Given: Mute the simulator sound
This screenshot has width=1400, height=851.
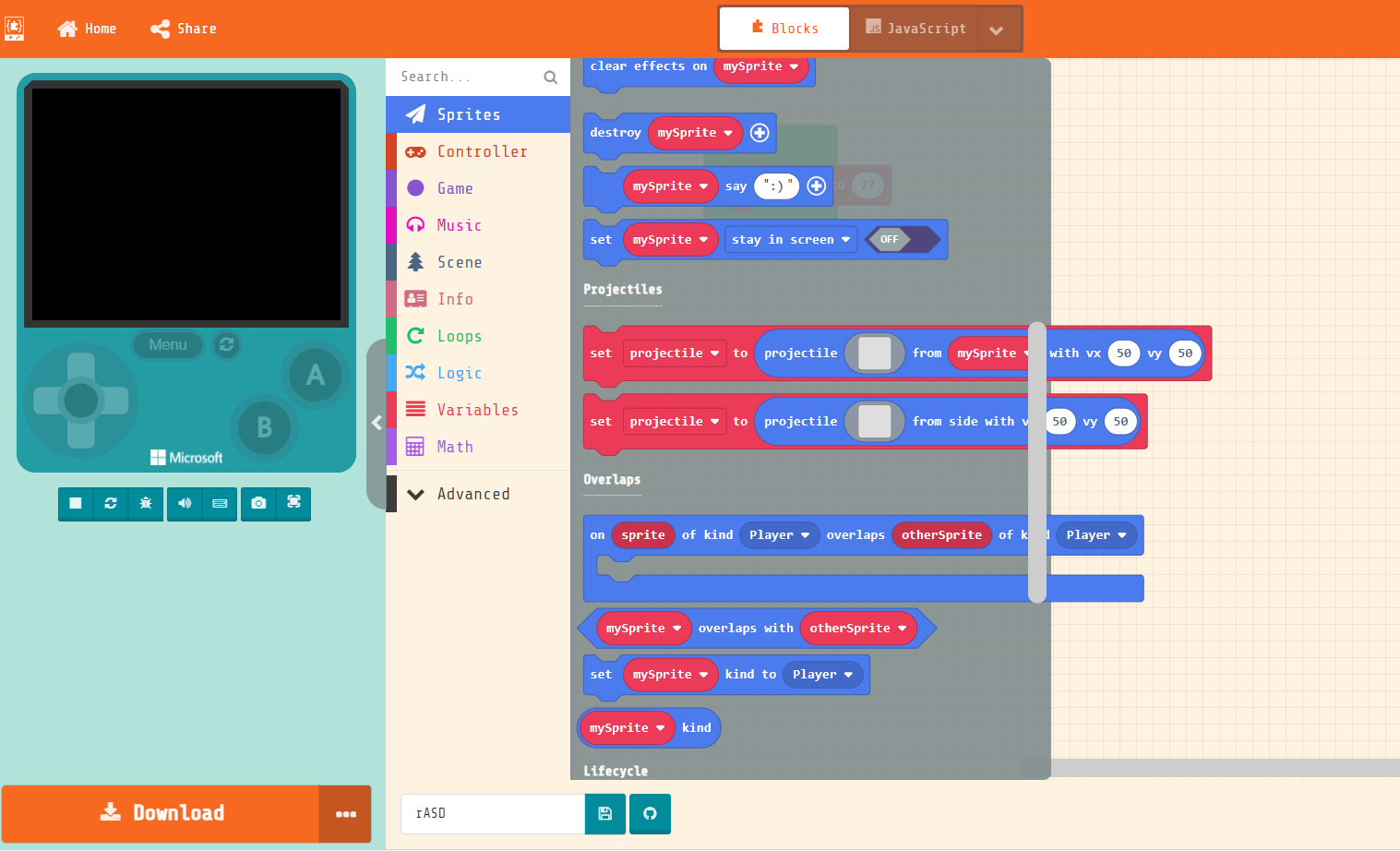Looking at the screenshot, I should 184,503.
